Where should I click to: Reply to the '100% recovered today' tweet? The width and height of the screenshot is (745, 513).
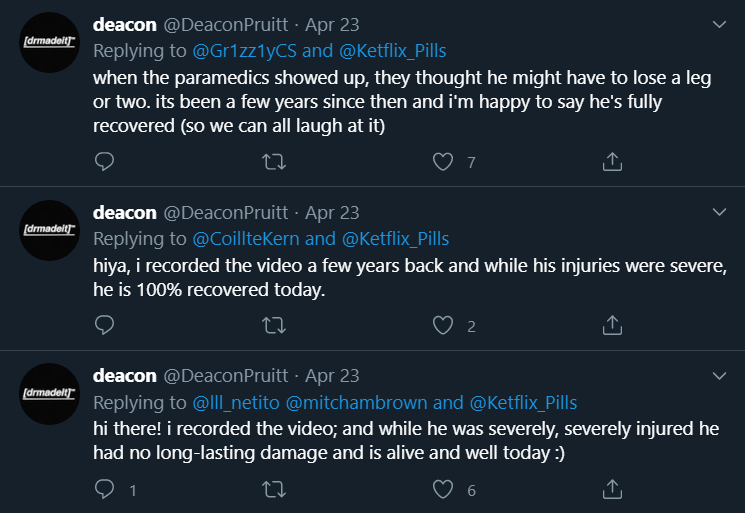tap(104, 325)
